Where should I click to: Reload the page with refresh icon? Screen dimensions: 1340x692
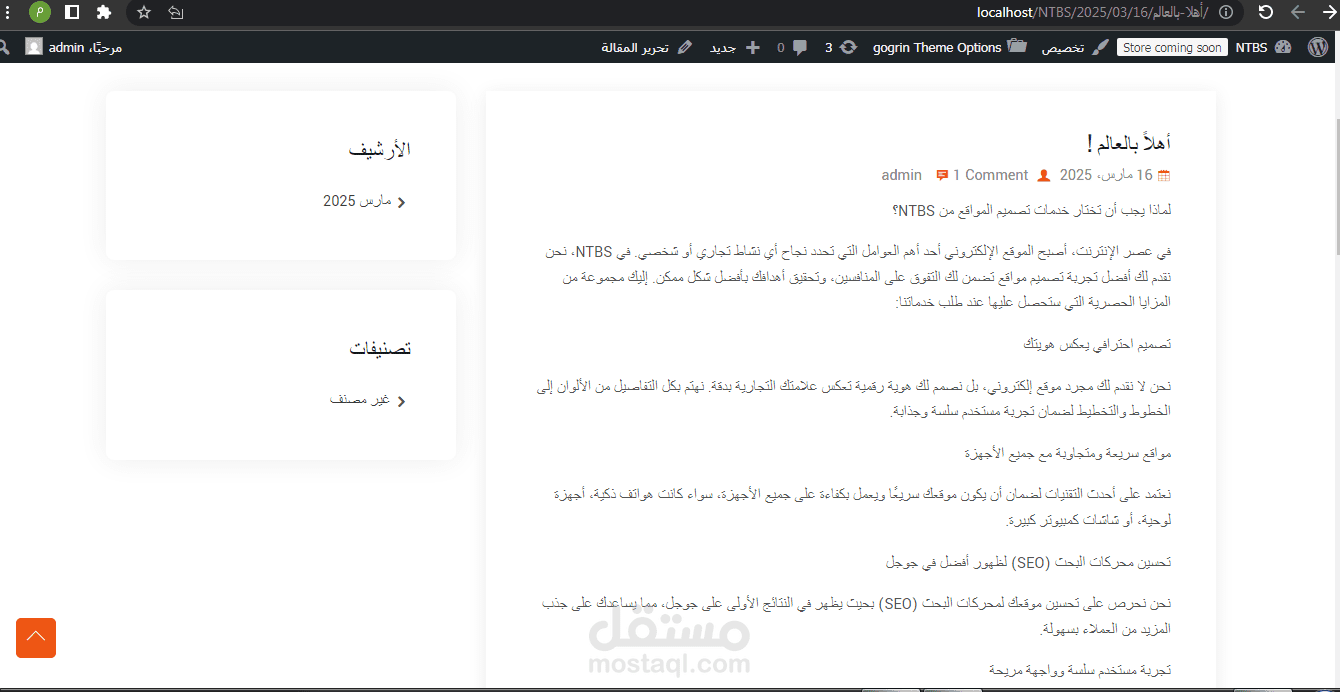[1265, 12]
